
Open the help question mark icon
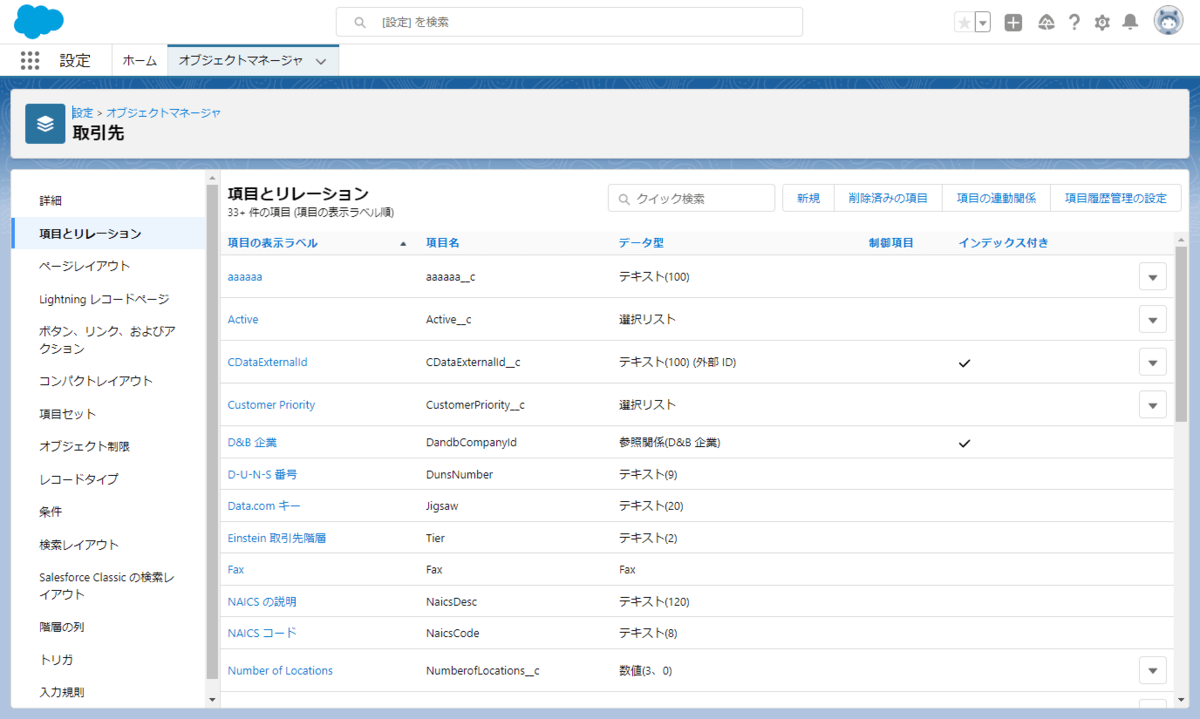(x=1074, y=22)
